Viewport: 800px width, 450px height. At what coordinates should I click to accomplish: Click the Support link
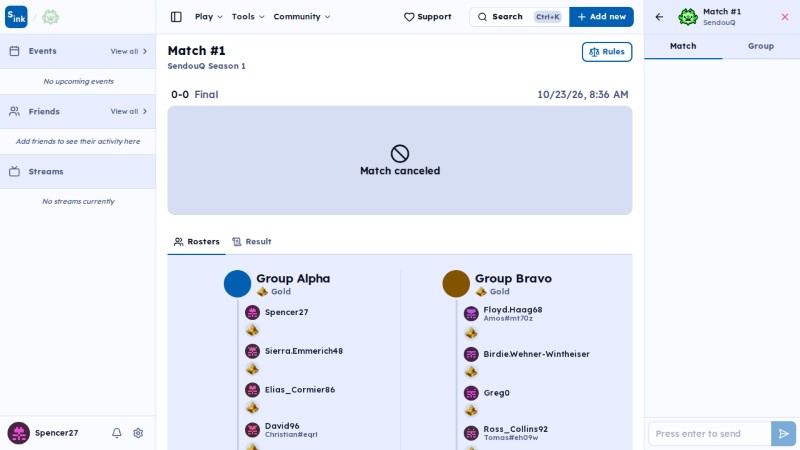tap(428, 17)
